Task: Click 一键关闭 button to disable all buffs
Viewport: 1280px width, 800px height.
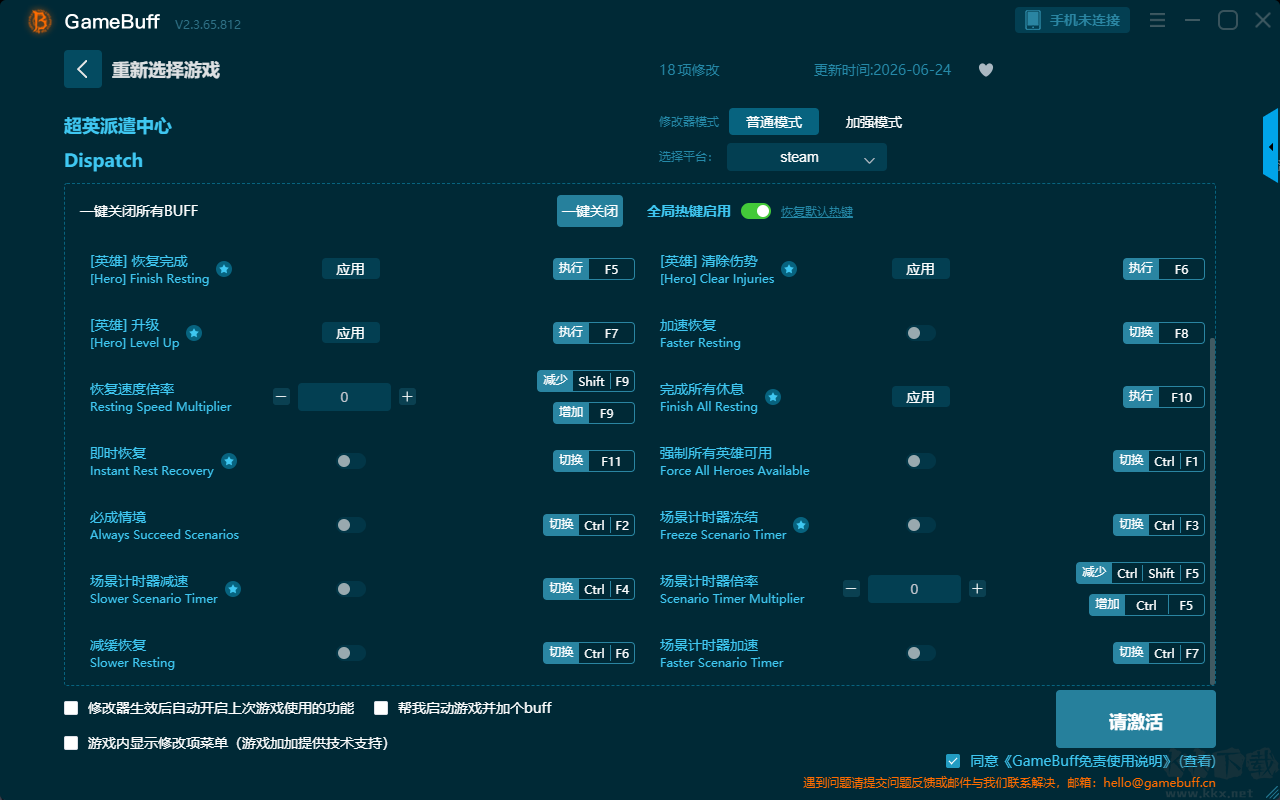Action: click(590, 211)
